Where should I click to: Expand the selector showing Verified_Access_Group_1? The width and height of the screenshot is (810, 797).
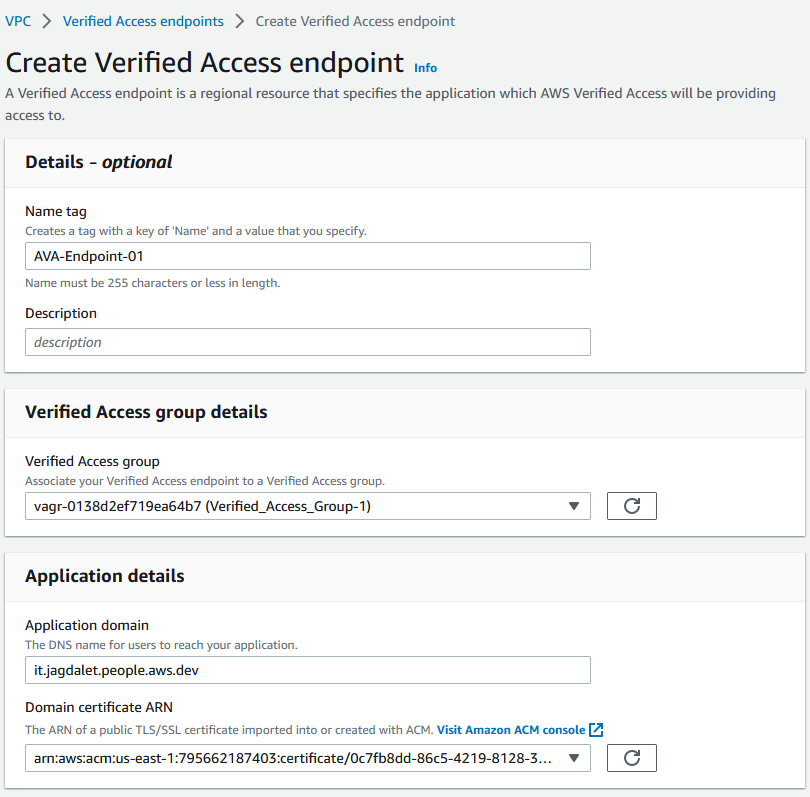pos(300,506)
